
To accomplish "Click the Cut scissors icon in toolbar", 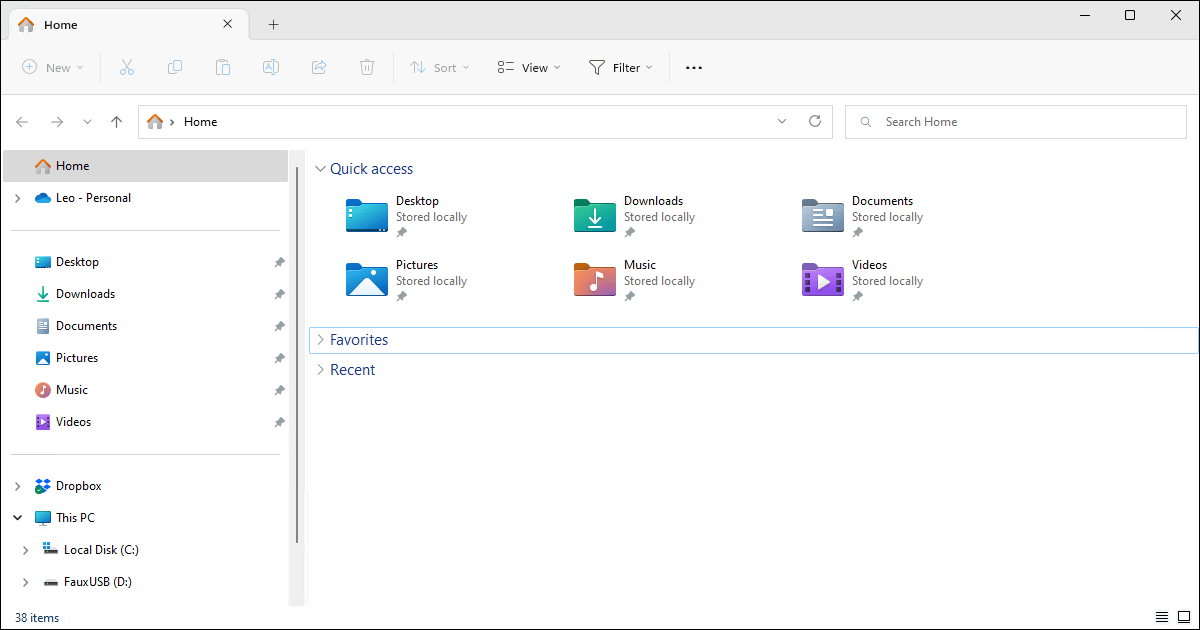I will (x=127, y=67).
